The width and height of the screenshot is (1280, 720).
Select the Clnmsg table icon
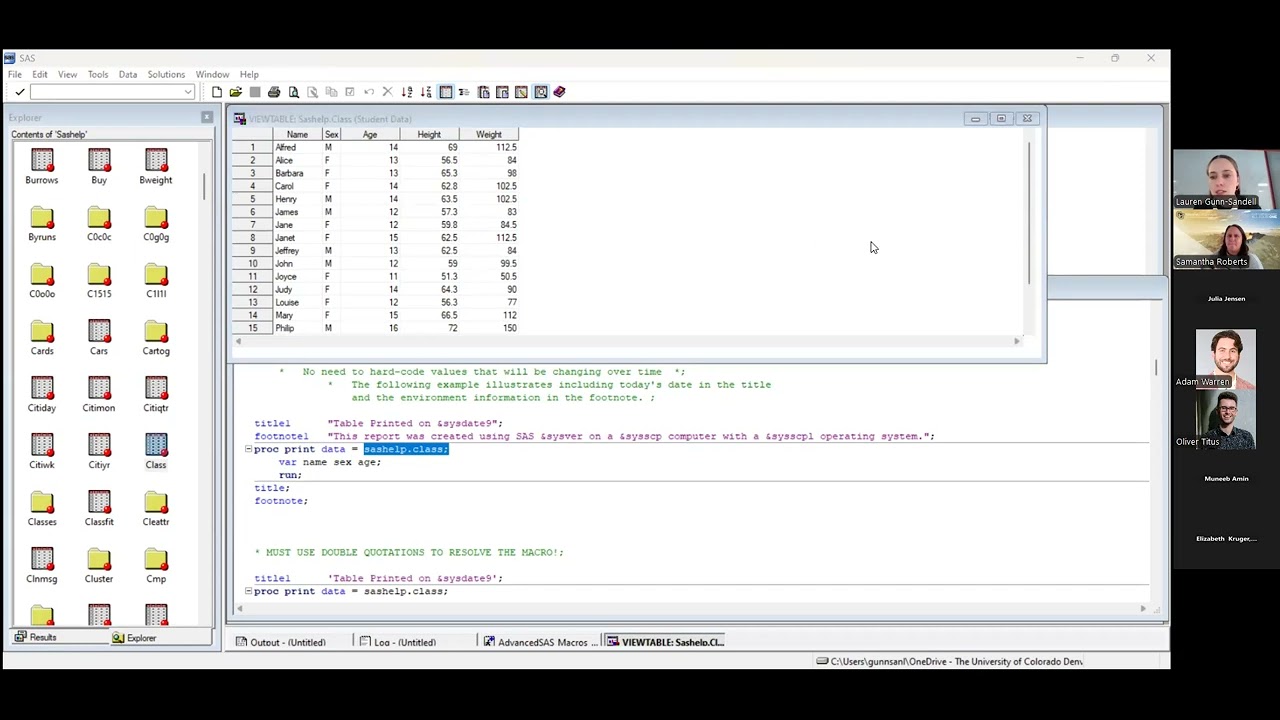coord(42,560)
